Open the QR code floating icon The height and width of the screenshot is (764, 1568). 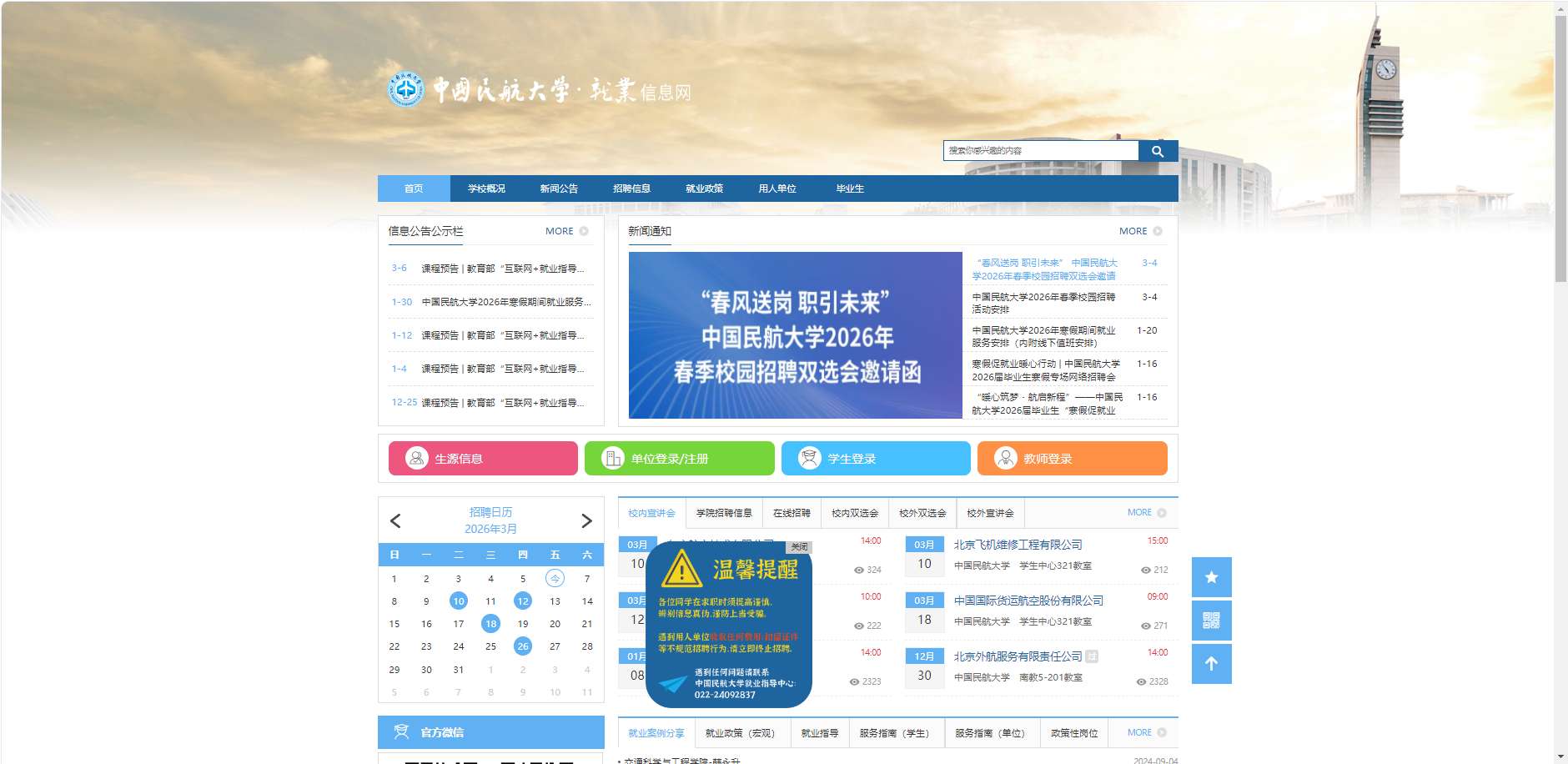point(1211,621)
